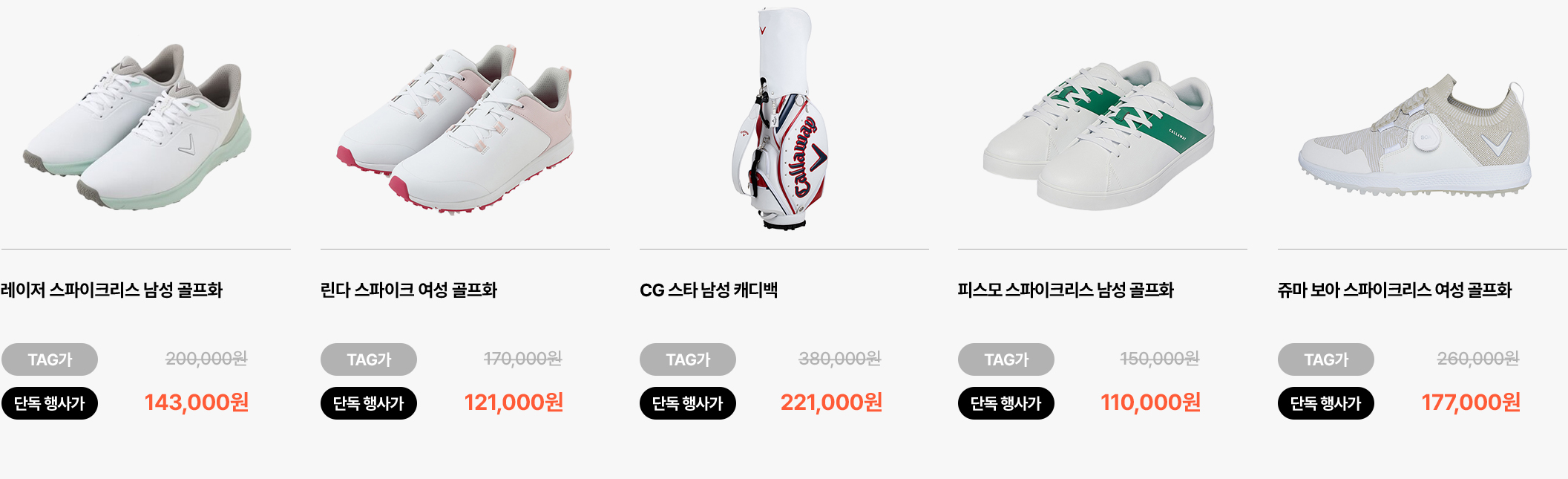Click the crossed-out 380,000원 original price

[839, 359]
